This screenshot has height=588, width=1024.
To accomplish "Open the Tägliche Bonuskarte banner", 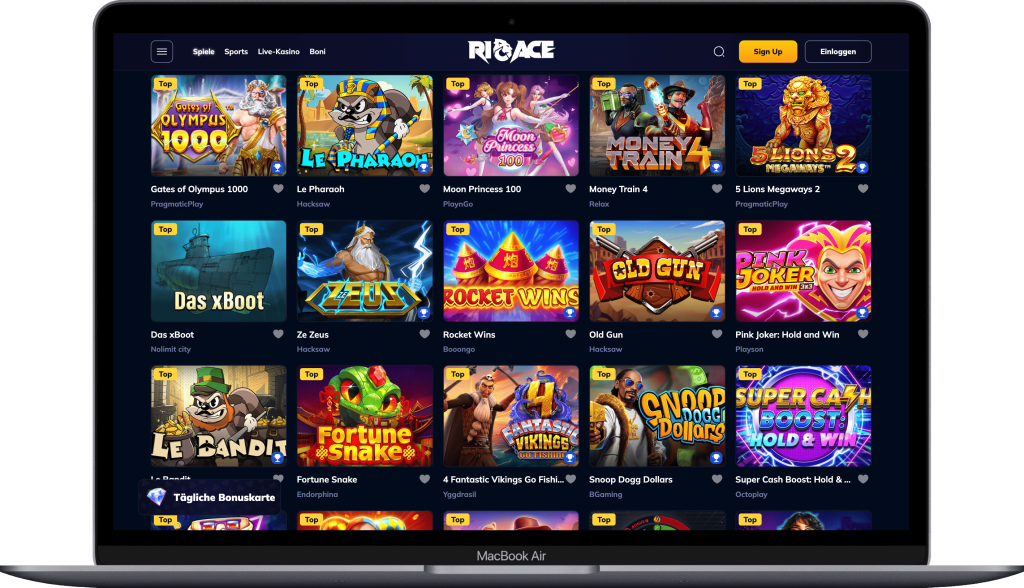I will click(x=210, y=497).
